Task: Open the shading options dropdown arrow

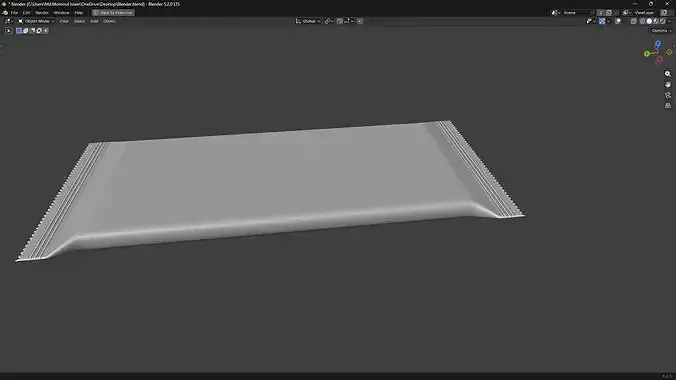Action: click(670, 21)
